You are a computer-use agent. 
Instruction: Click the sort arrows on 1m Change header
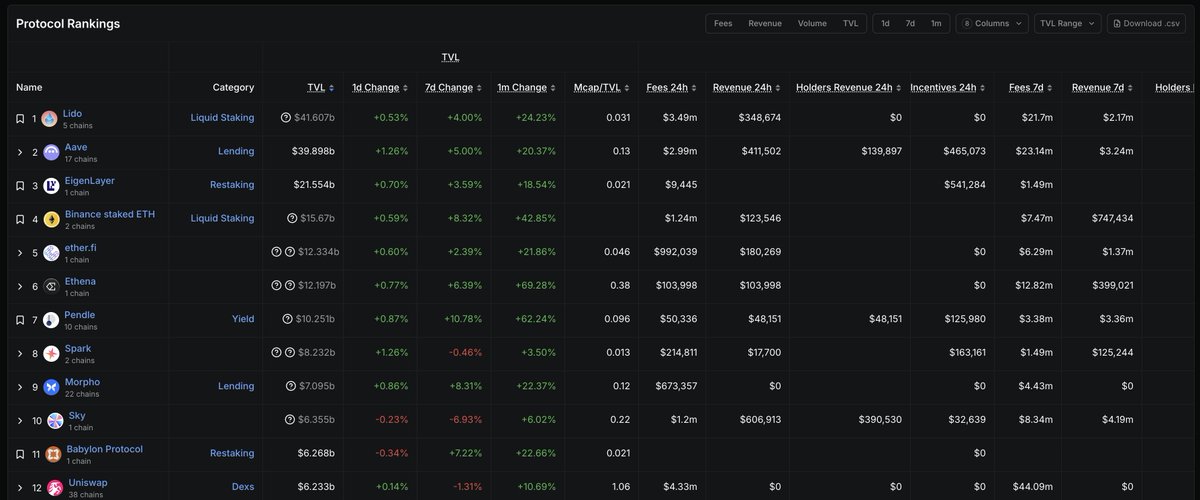552,88
